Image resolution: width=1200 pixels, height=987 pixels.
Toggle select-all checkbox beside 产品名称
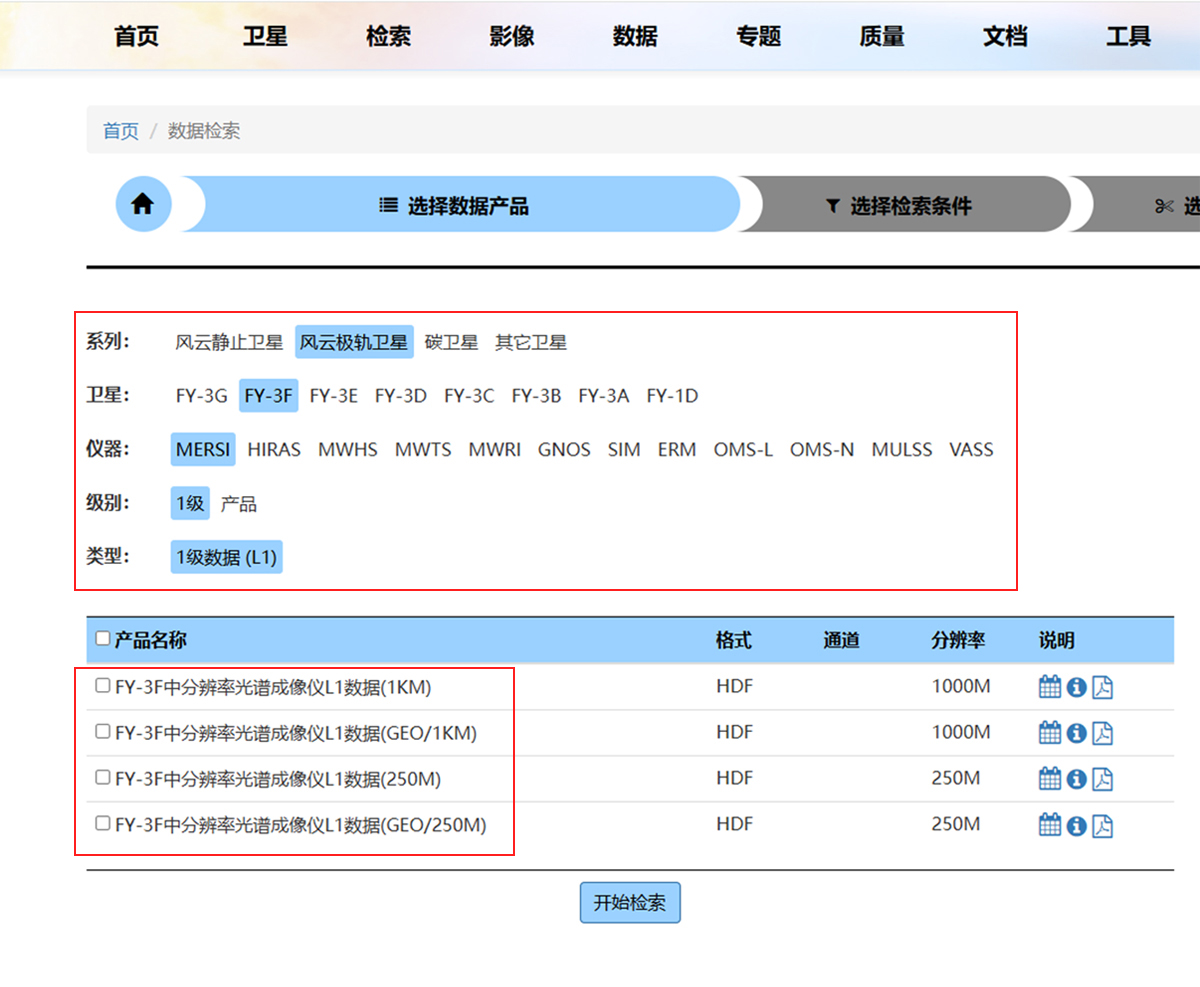pyautogui.click(x=102, y=639)
